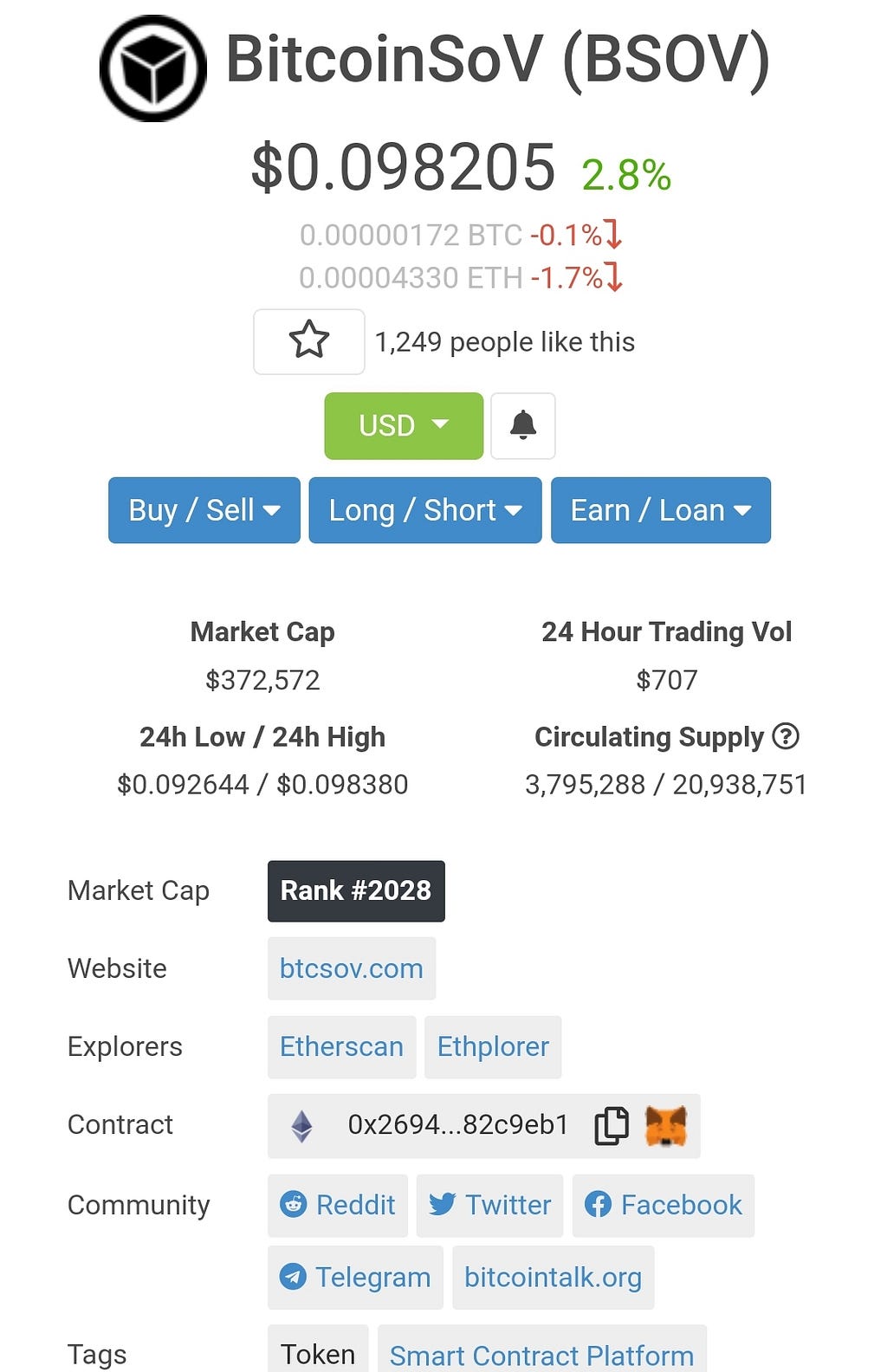Toggle the star favorite button
The width and height of the screenshot is (887, 1372).
(309, 341)
